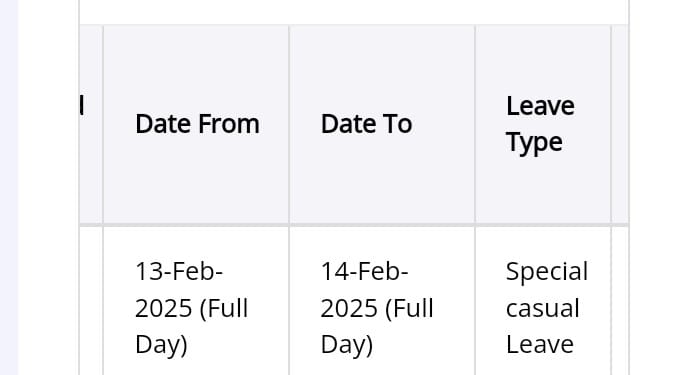Click "Day)" text under Date To
The width and height of the screenshot is (678, 375).
point(347,345)
